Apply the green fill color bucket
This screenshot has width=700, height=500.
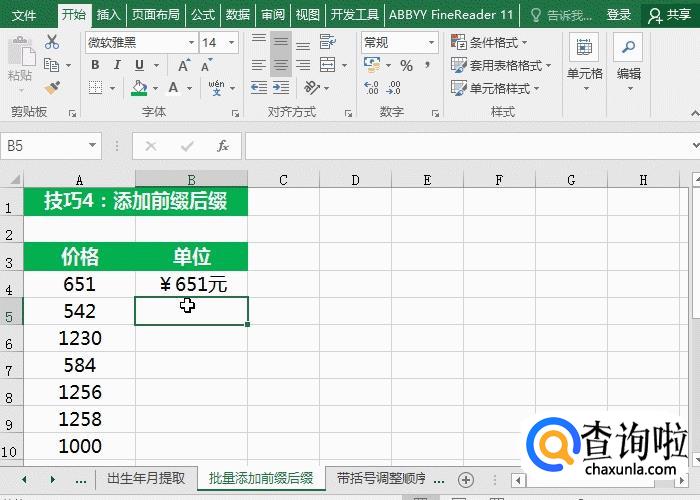[139, 88]
